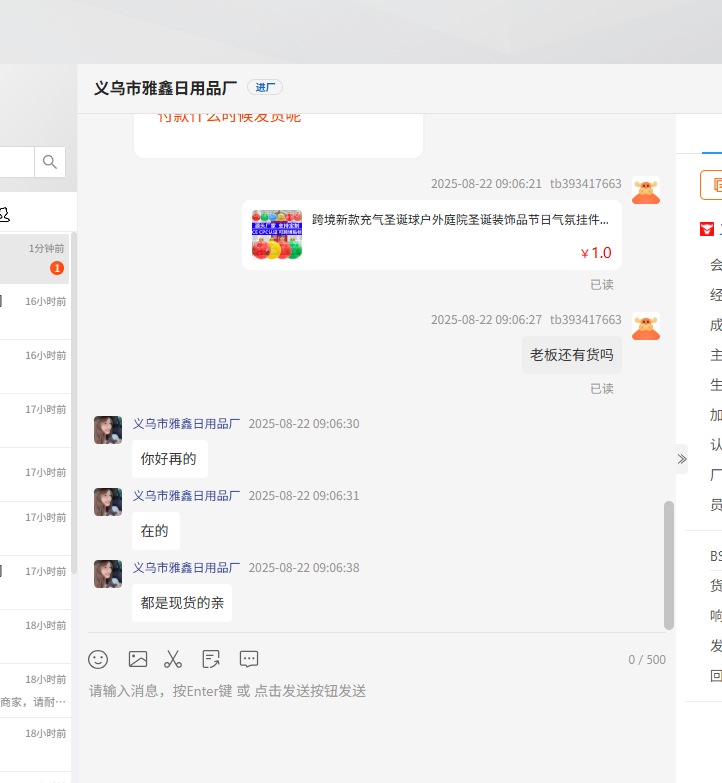
Task: Click the shop title 义乌市雅鑫日用品厂 in header
Action: point(166,88)
